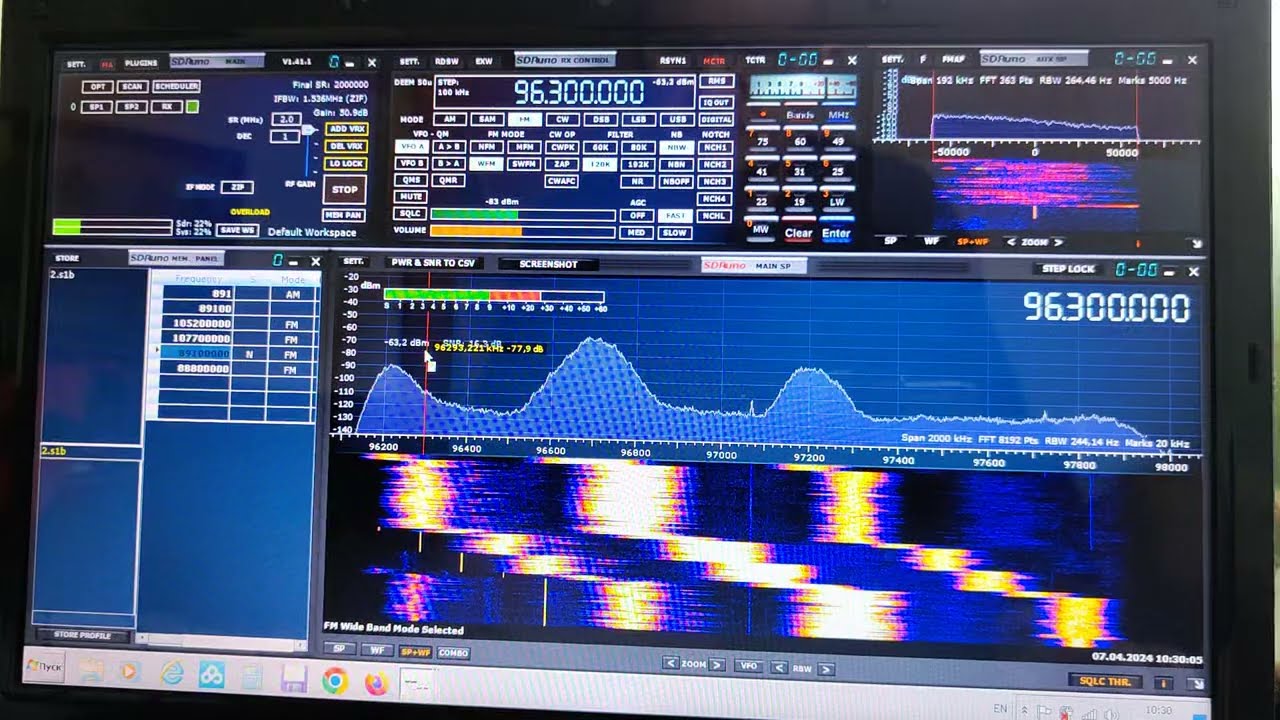Open the DEC decimation field

[285, 136]
